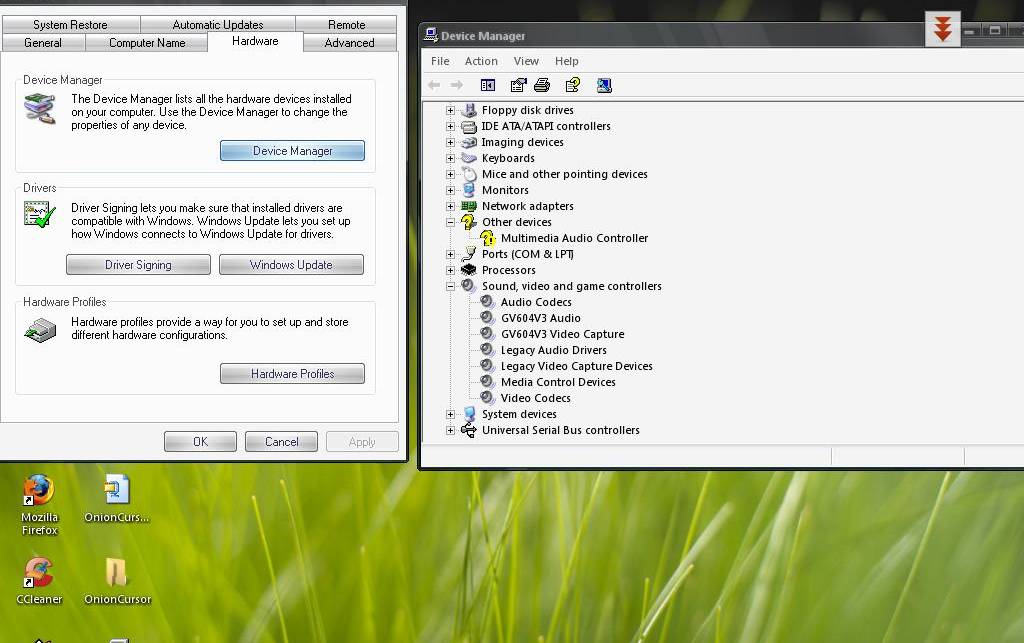Click the Print icon in the toolbar
This screenshot has width=1024, height=643.
(542, 85)
